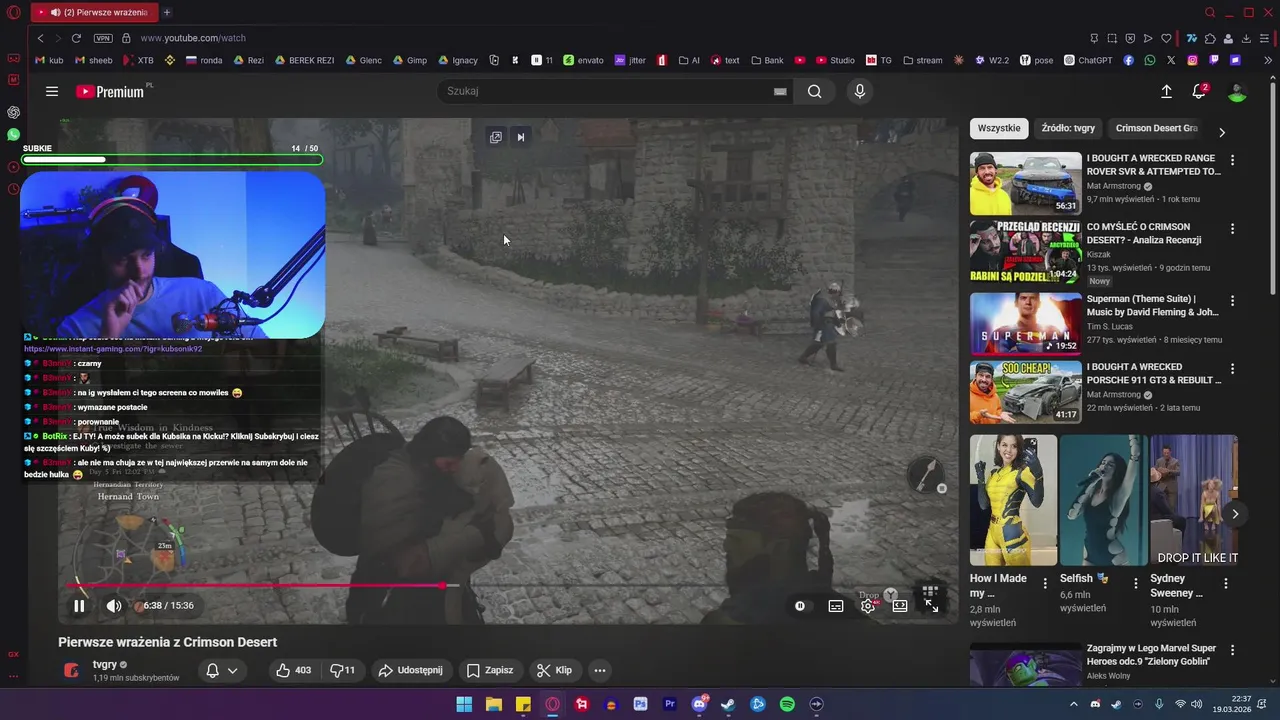The height and width of the screenshot is (720, 1280).
Task: Open the YouTube notifications bell
Action: pos(1199,91)
